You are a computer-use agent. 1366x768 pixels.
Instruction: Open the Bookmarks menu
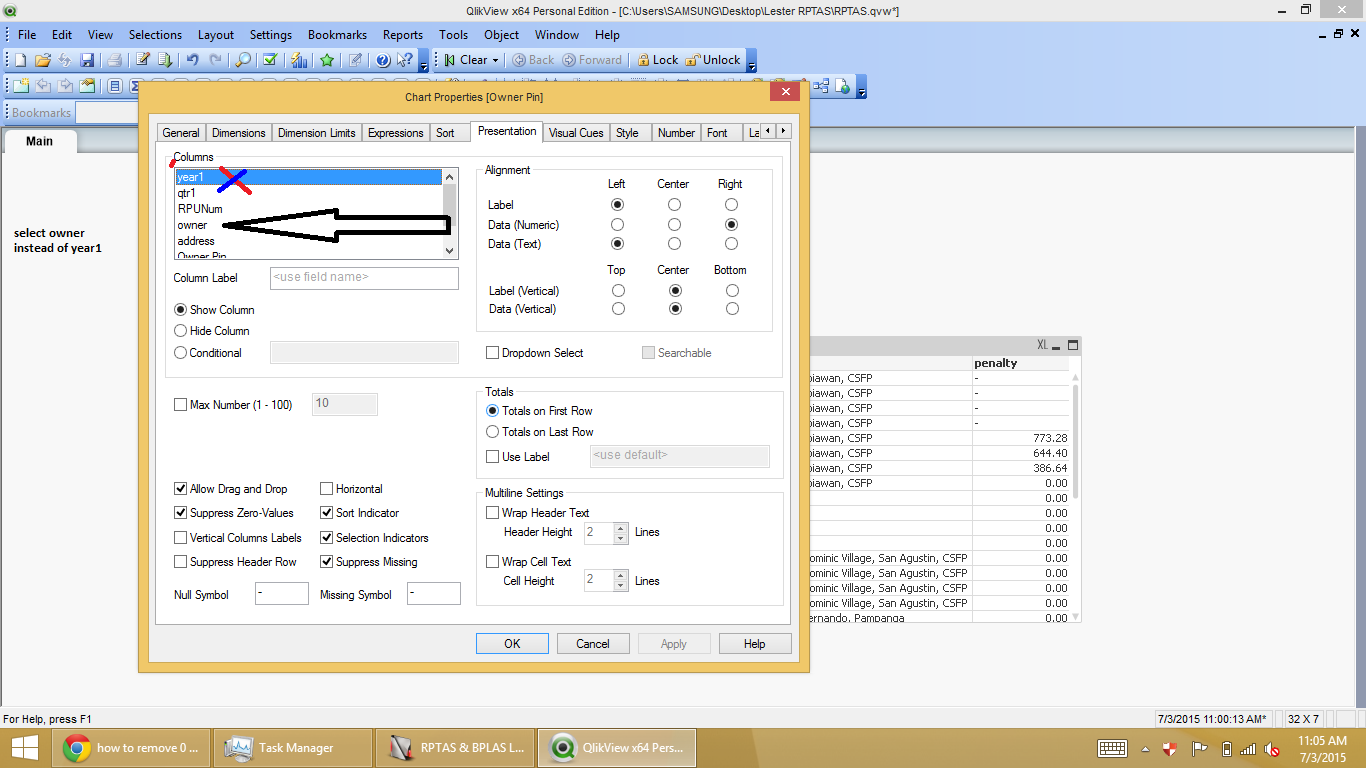click(337, 34)
